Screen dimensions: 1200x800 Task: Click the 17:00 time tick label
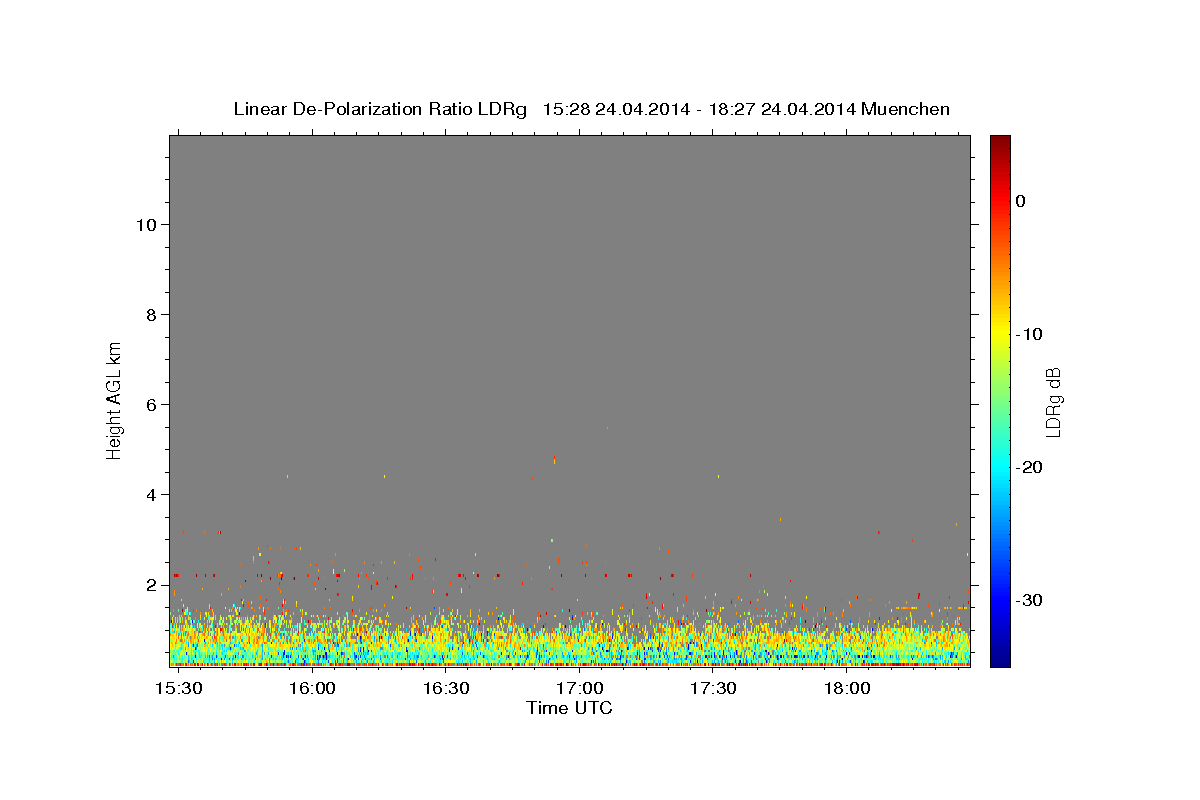click(x=580, y=689)
